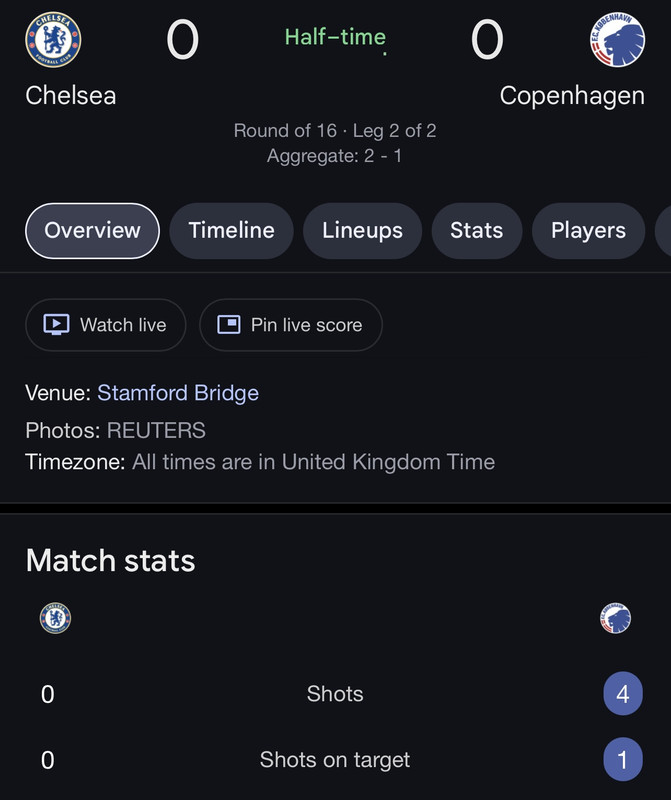Open the Timeline tab
Image resolution: width=671 pixels, height=800 pixels.
pos(231,230)
